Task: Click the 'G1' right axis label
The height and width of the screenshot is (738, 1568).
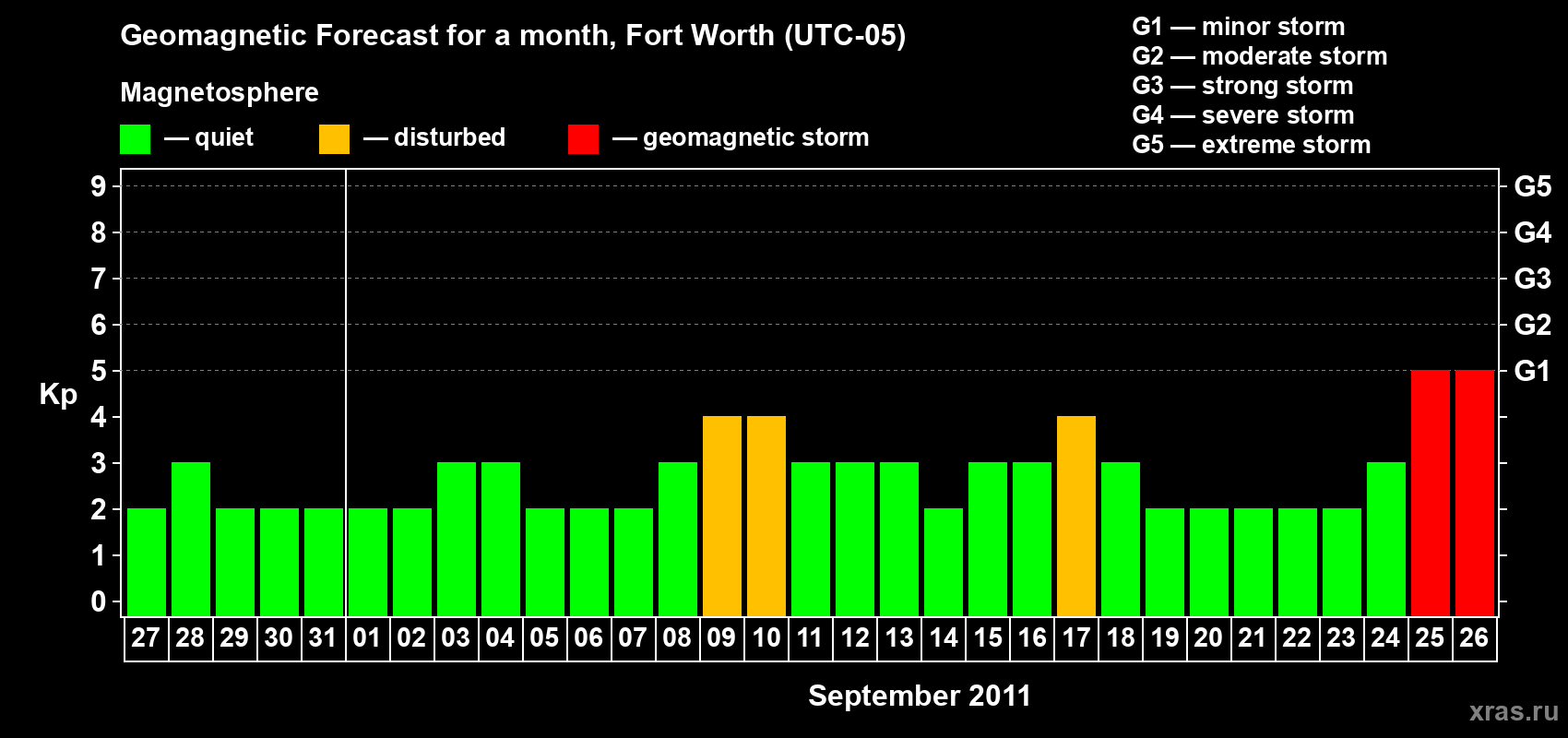Action: [1532, 371]
